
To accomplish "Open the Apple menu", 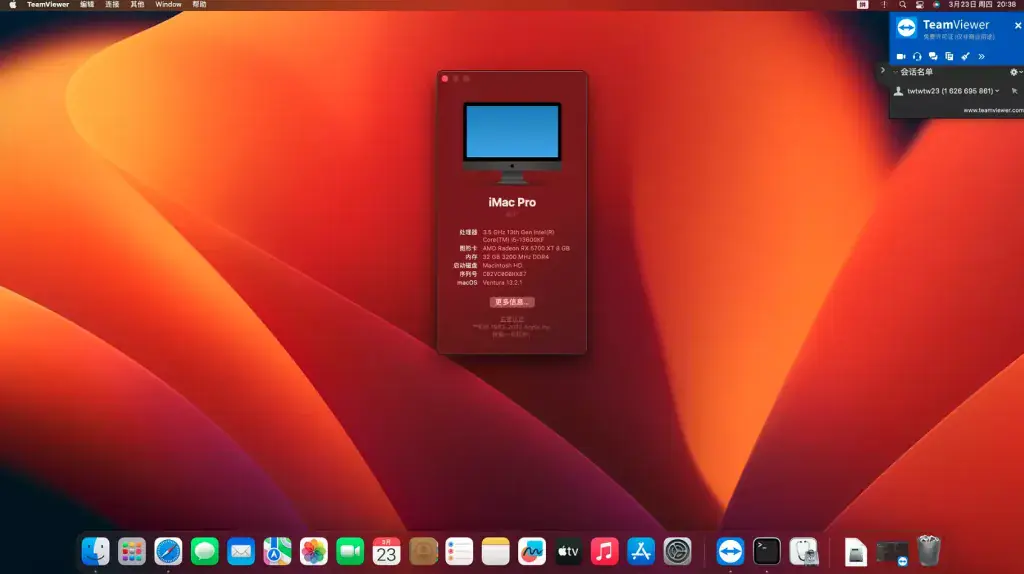I will [12, 5].
